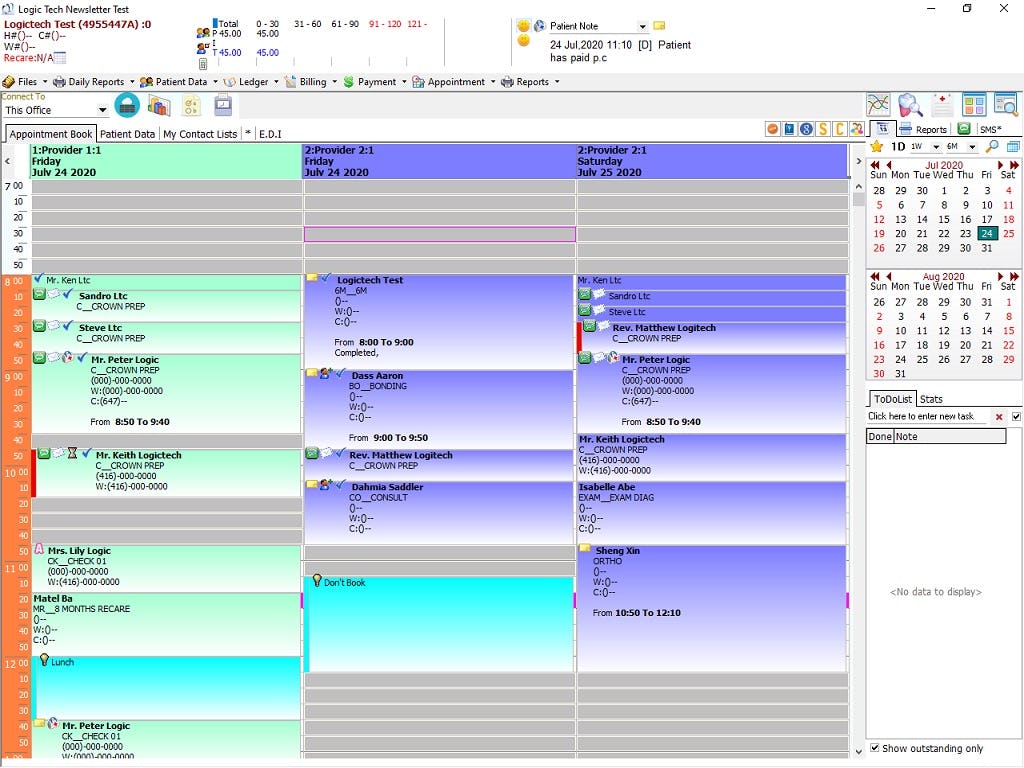The width and height of the screenshot is (1024, 768).
Task: Open the statistics chart icon
Action: (x=878, y=104)
